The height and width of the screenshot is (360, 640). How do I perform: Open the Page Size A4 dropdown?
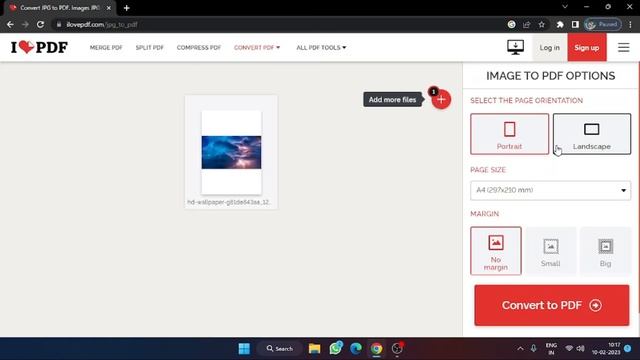point(550,190)
